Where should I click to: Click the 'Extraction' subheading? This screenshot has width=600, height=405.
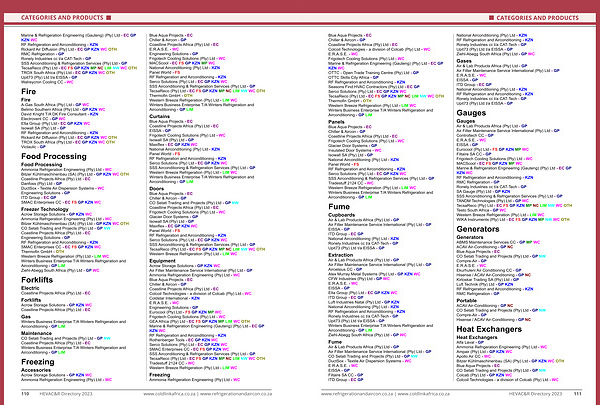point(341,255)
